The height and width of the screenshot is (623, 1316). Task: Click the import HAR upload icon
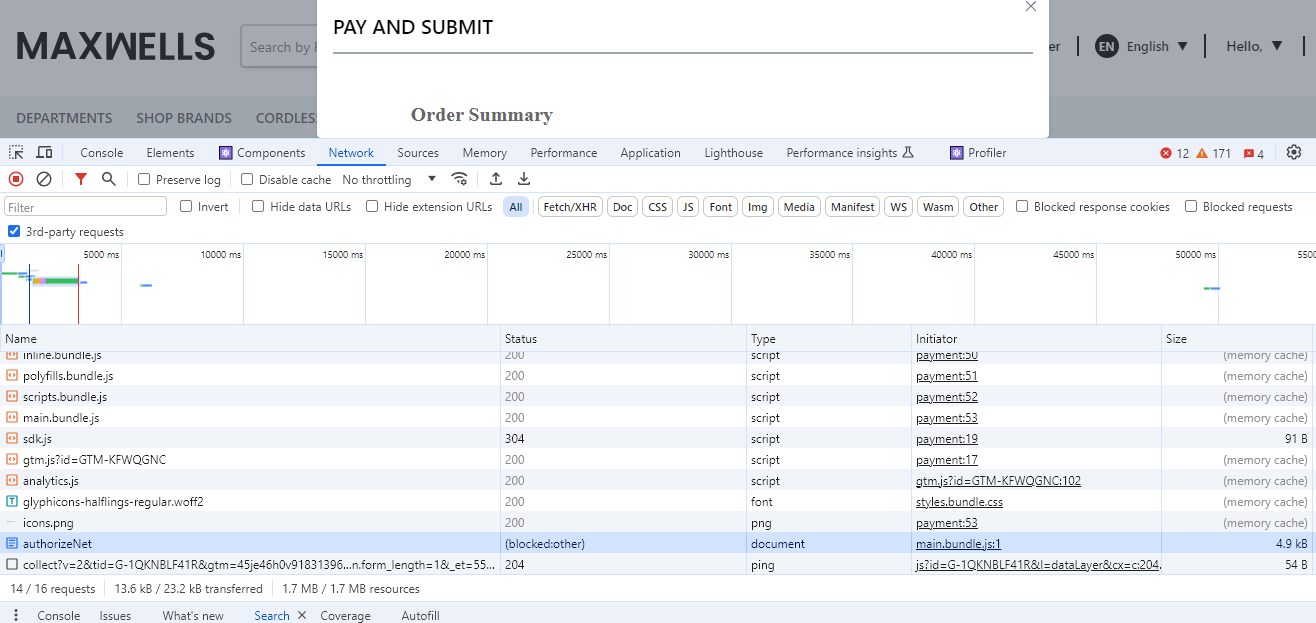click(495, 179)
